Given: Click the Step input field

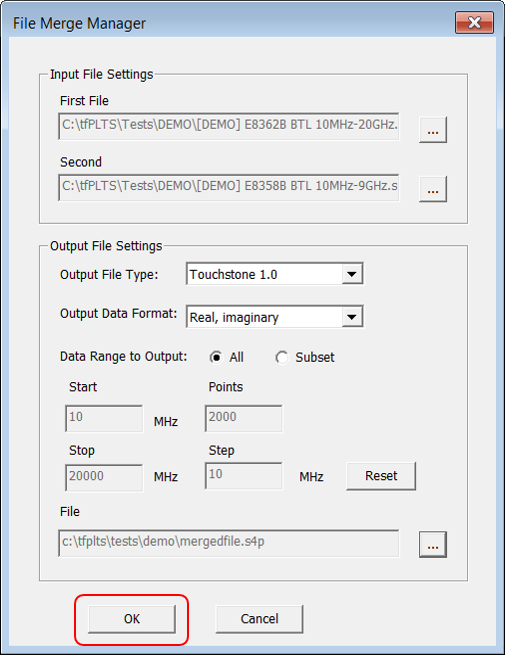Looking at the screenshot, I should coord(244,476).
